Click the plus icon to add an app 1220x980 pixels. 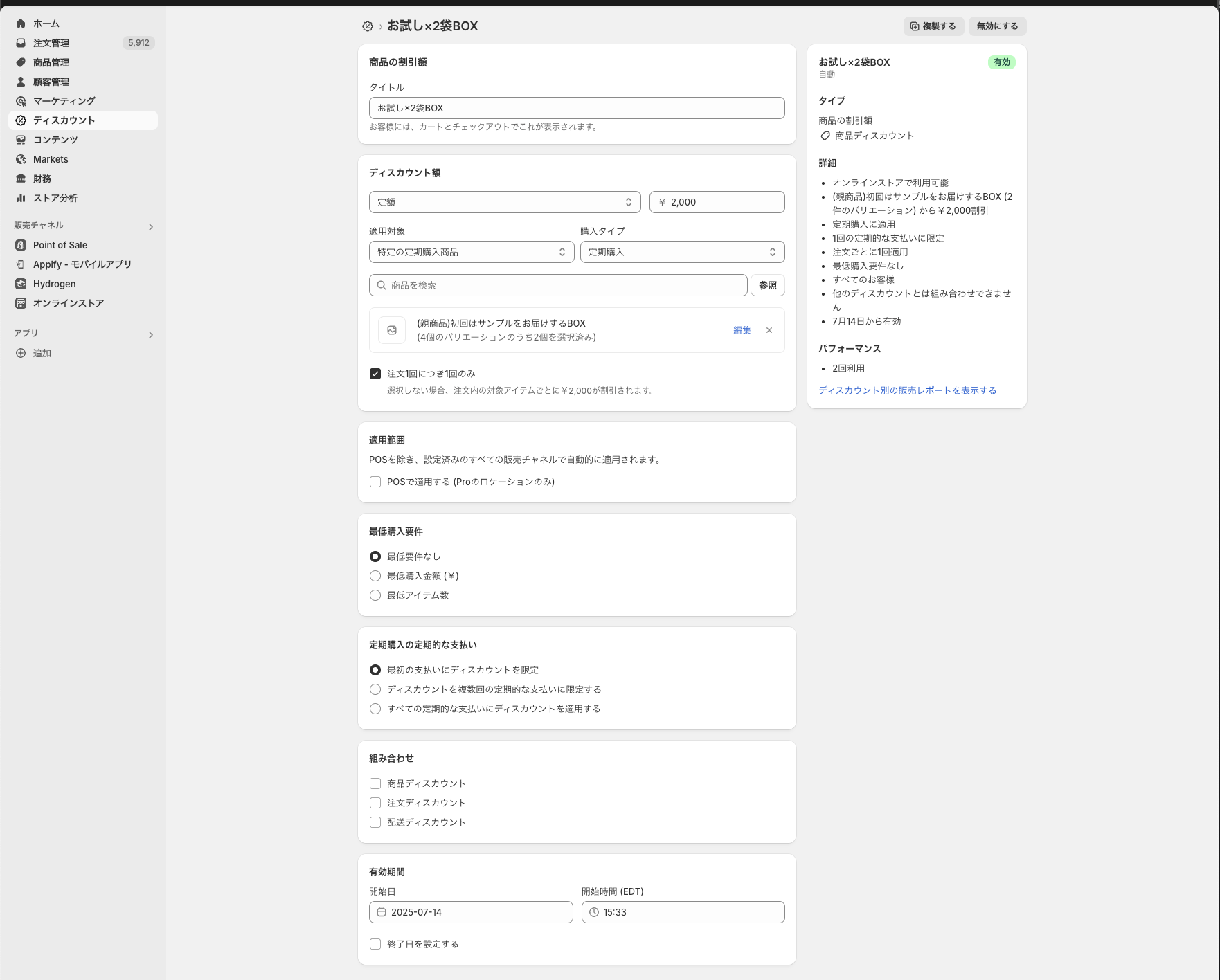(x=21, y=353)
